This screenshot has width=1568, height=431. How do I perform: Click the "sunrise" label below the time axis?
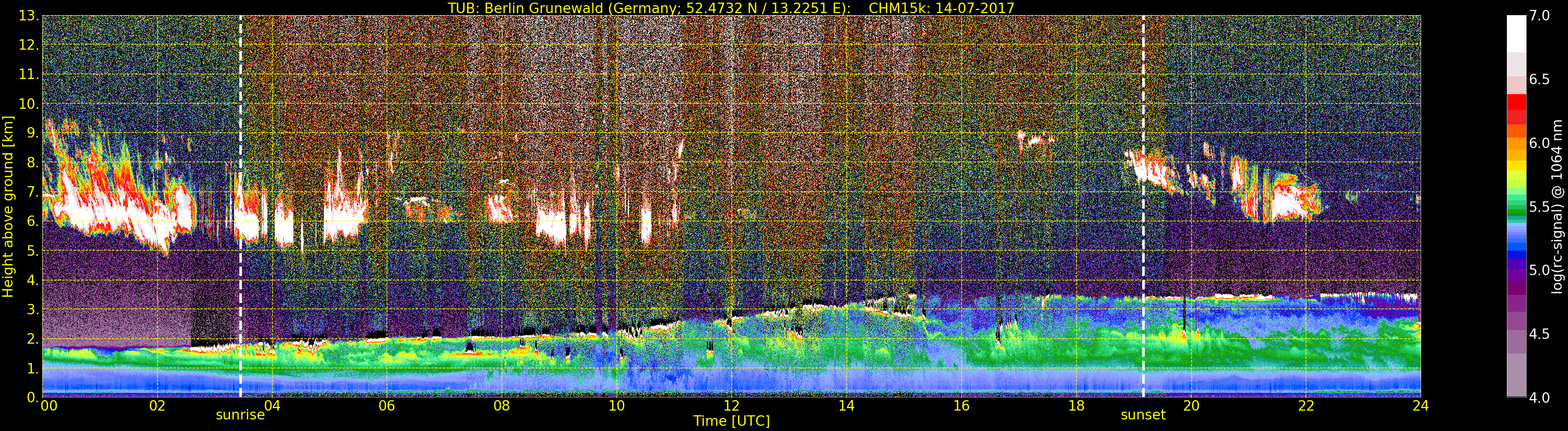(240, 415)
